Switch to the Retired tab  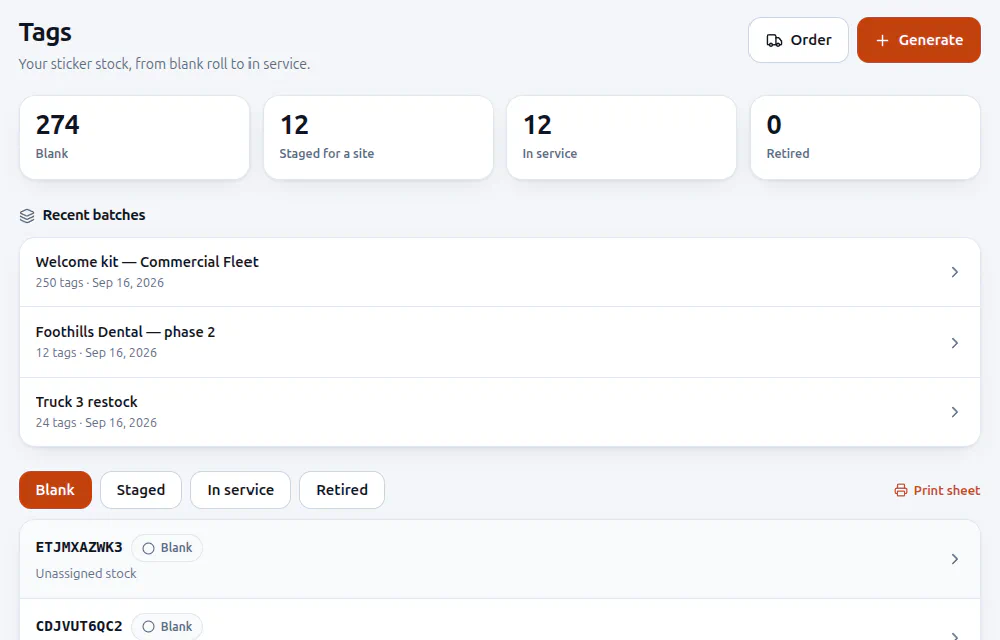[342, 490]
